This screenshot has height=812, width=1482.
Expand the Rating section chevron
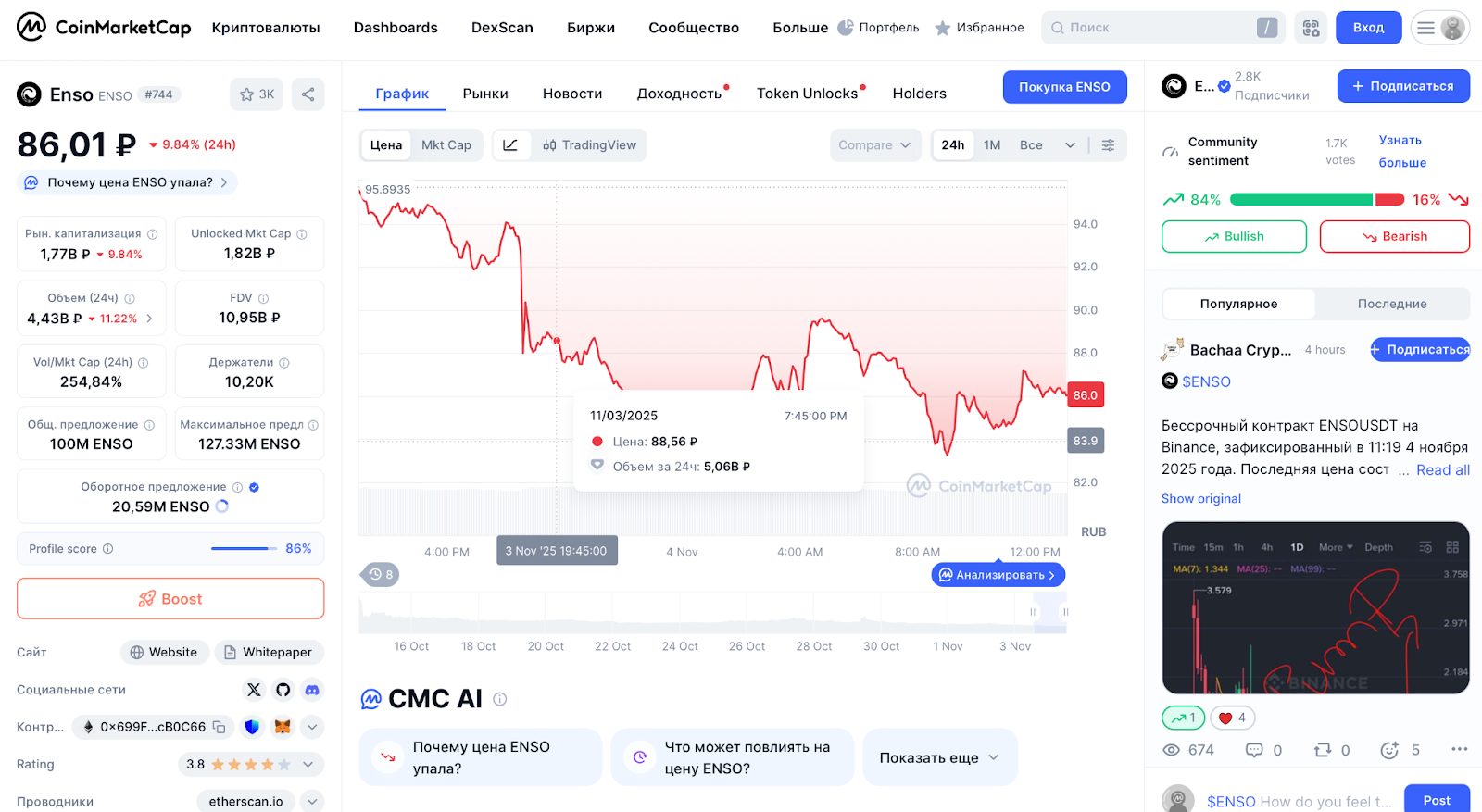pos(307,764)
